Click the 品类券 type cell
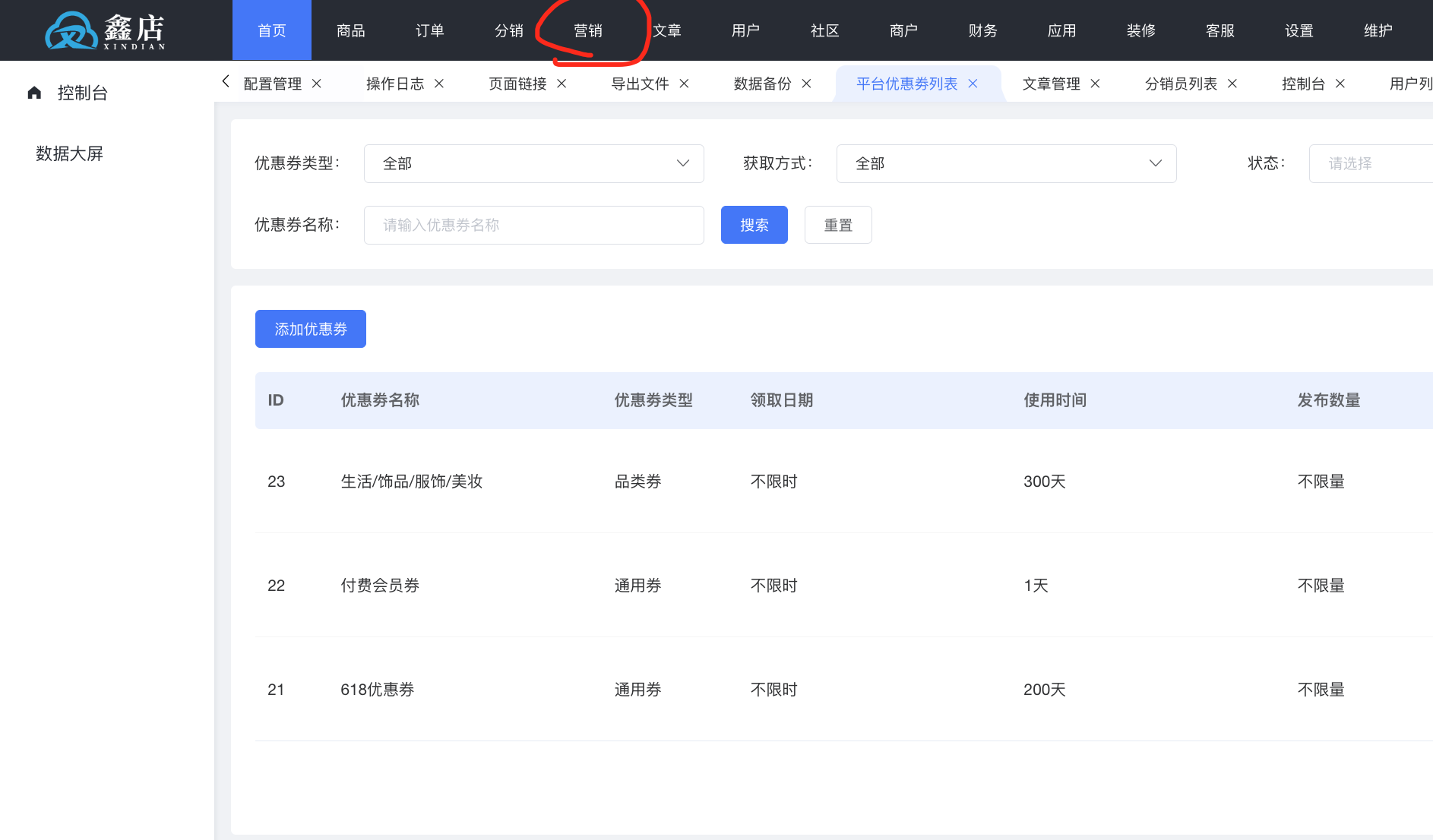Screen dimensions: 1433x840 click(637, 482)
